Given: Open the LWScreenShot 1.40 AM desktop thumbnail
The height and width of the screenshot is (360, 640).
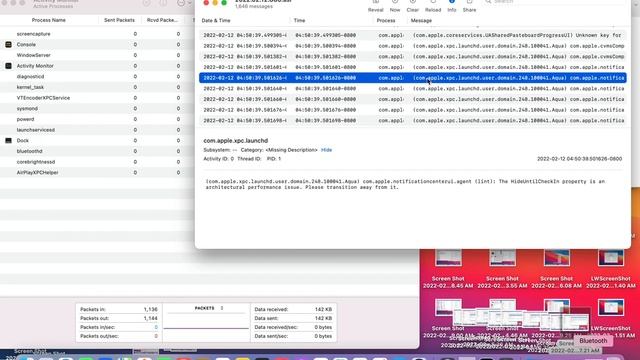Looking at the screenshot, I should point(611,268).
